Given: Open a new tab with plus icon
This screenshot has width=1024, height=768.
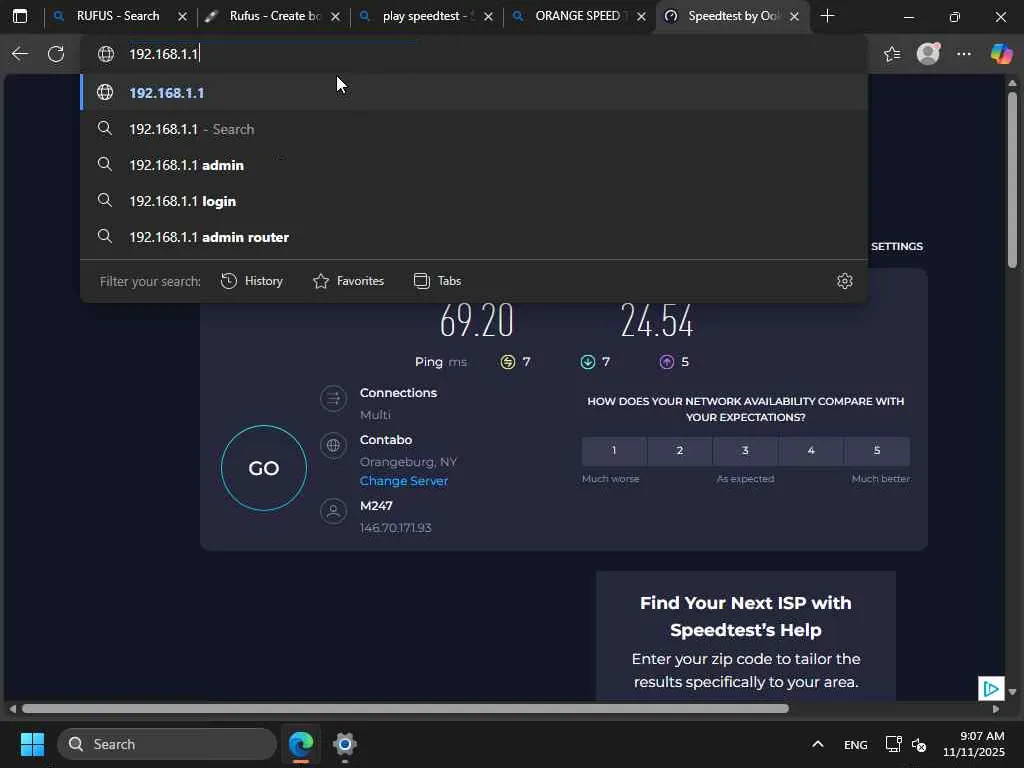Looking at the screenshot, I should coord(827,16).
